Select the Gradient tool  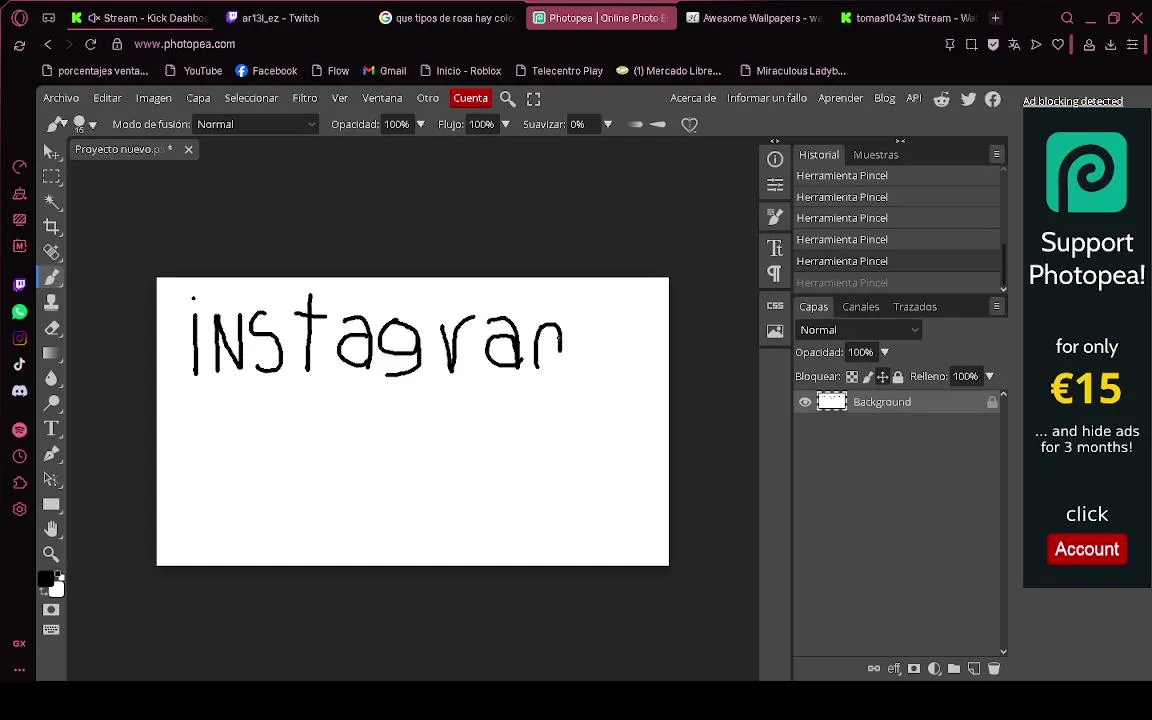(x=51, y=353)
